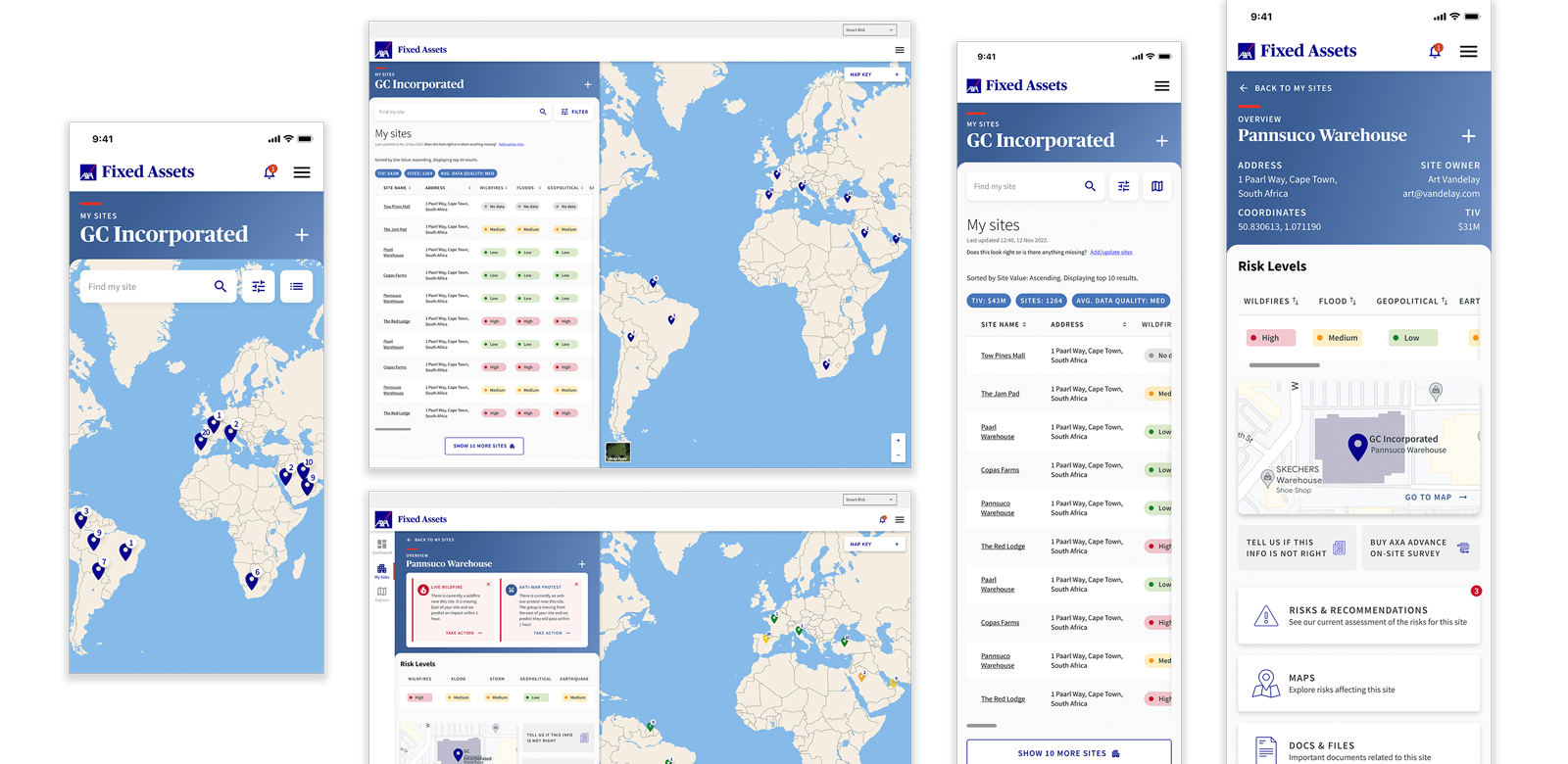Zoom in on the desktop My sites map
The width and height of the screenshot is (1568, 764).
pos(898,441)
